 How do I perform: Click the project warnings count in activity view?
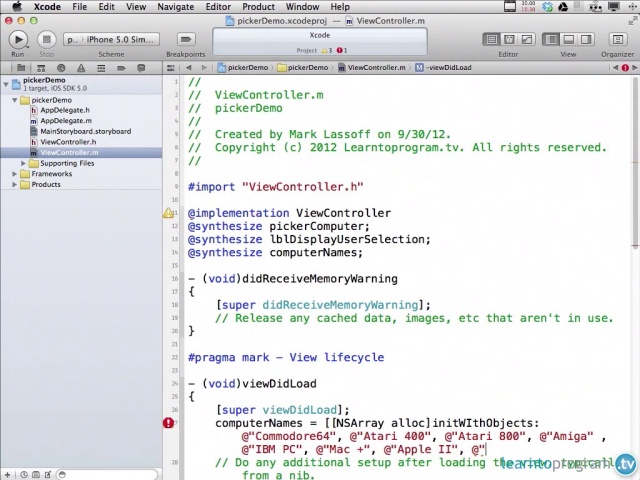(327, 51)
